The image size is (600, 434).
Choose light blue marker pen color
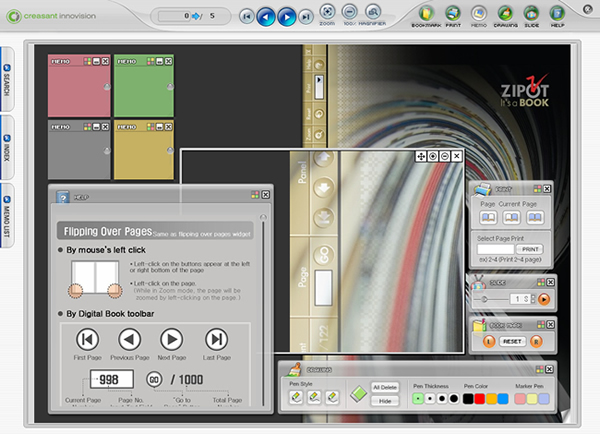point(544,399)
